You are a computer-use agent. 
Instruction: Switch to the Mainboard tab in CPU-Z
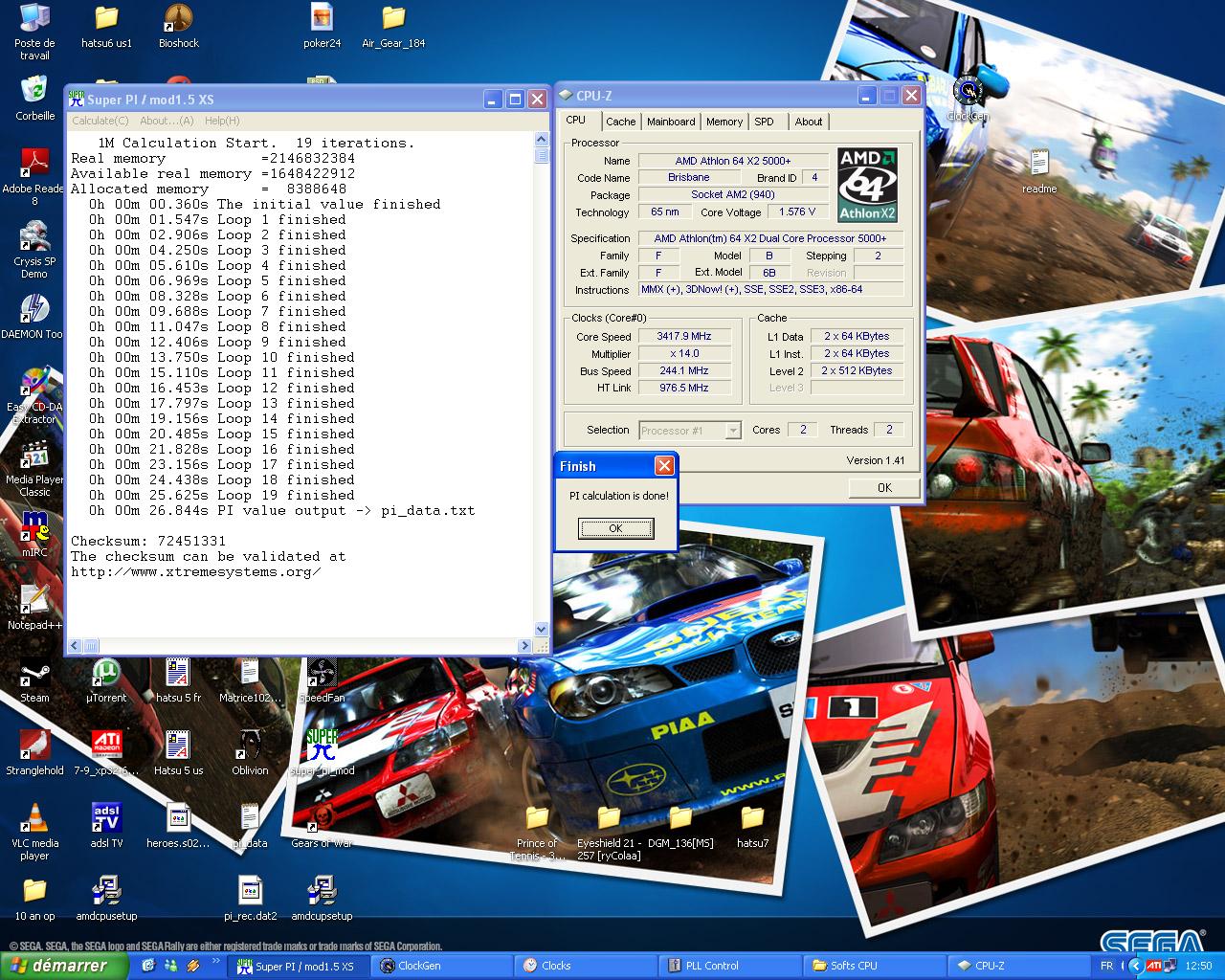click(x=671, y=122)
